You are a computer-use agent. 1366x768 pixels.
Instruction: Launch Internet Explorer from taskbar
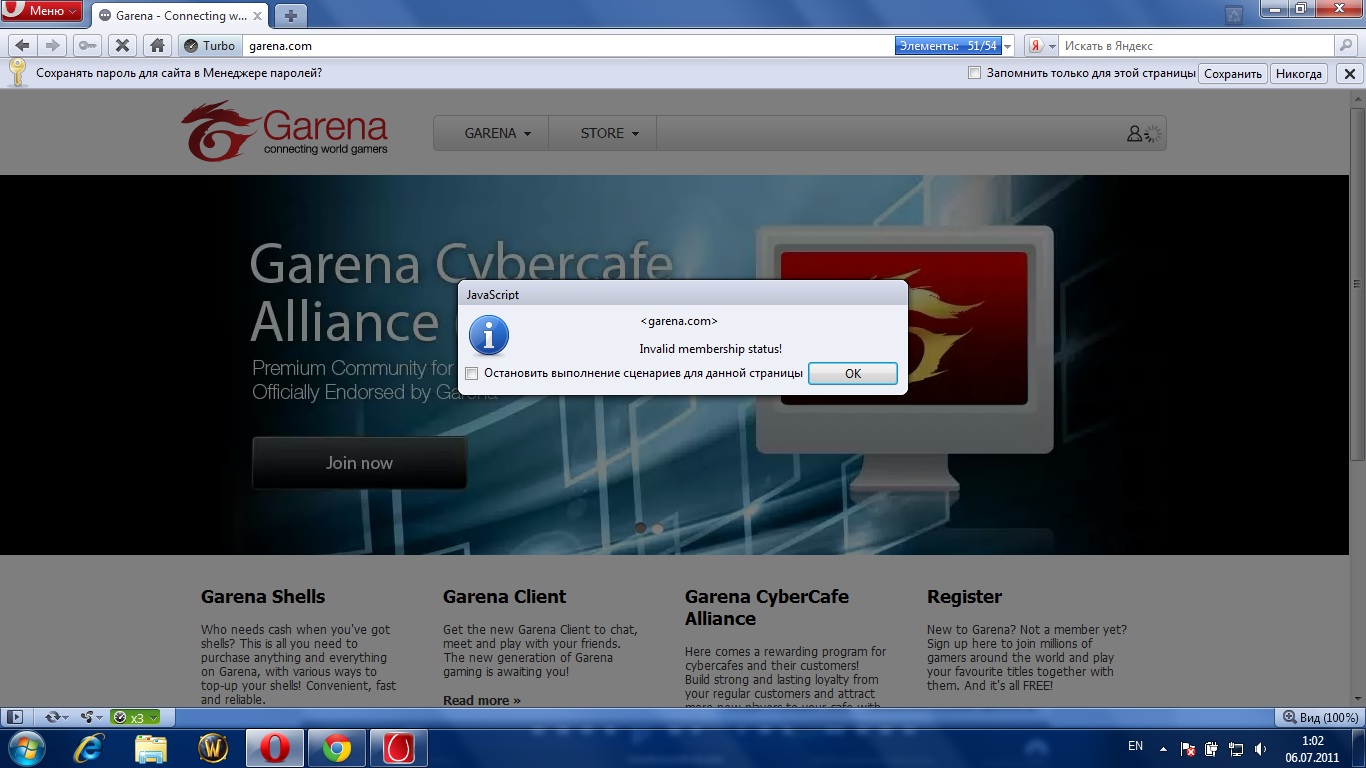pos(90,748)
